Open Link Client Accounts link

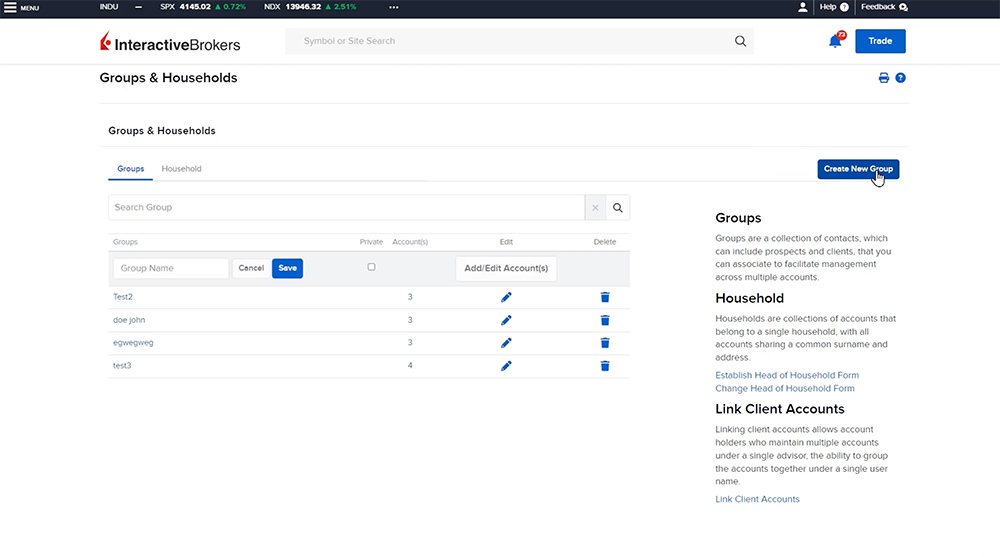(757, 499)
